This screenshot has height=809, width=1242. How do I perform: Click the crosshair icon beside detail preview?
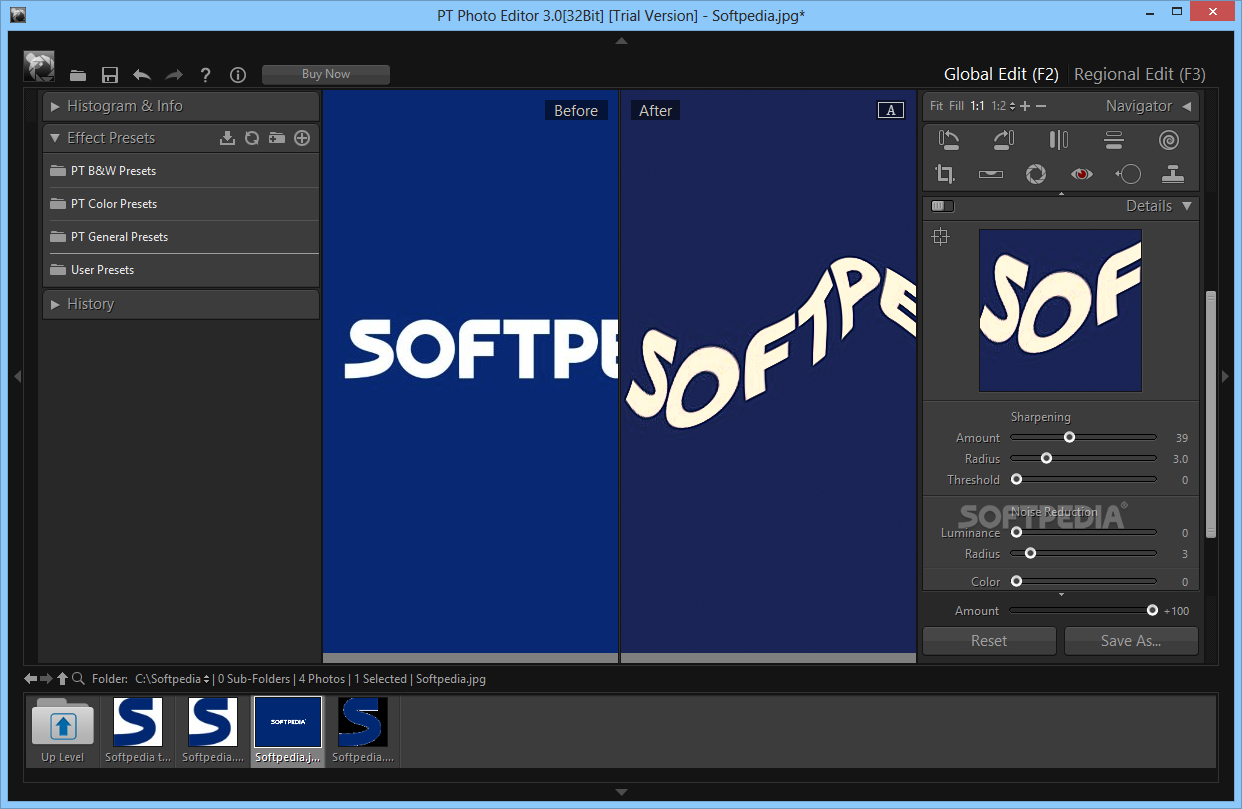(940, 237)
